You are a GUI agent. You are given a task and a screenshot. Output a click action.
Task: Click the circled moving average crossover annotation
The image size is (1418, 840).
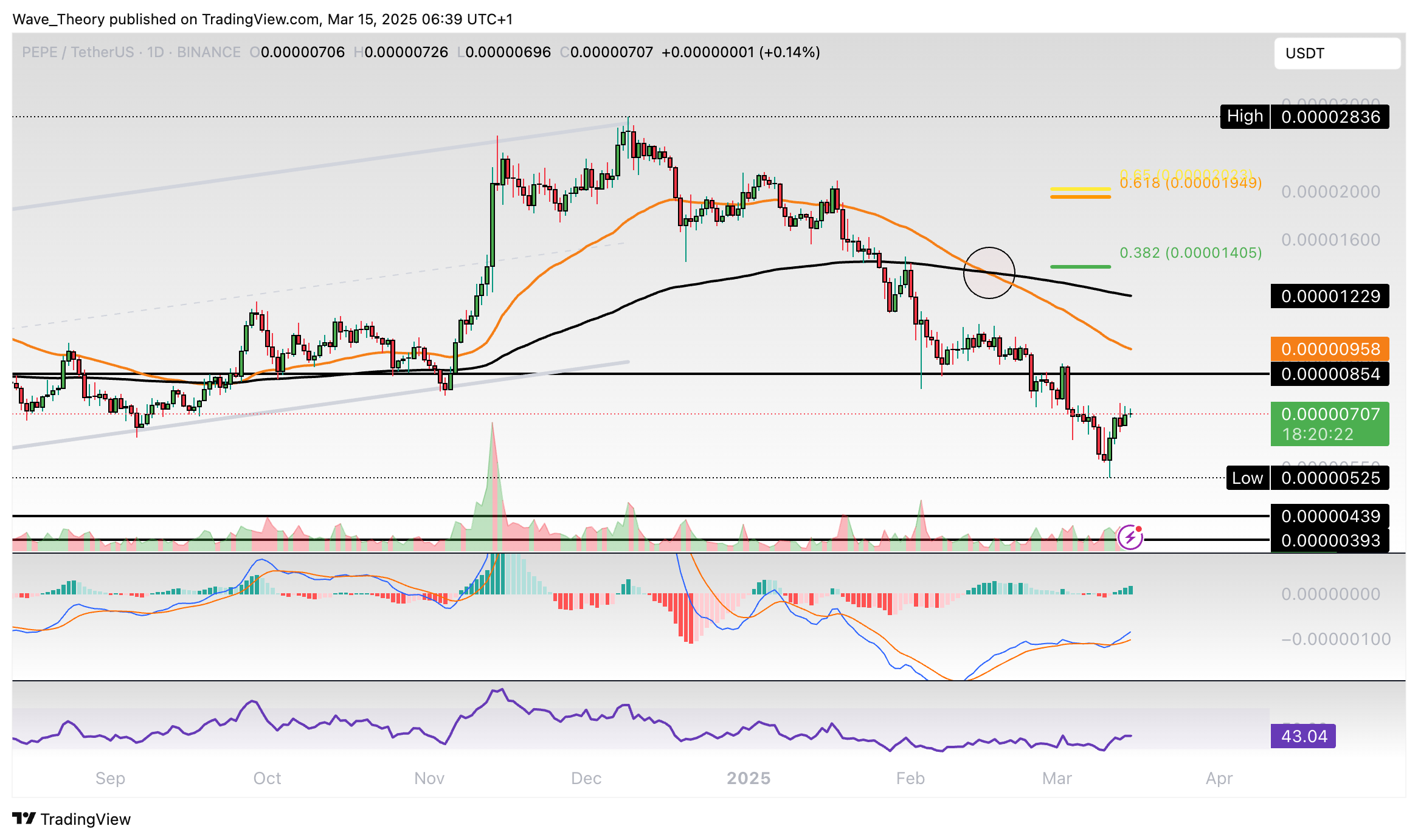point(989,273)
